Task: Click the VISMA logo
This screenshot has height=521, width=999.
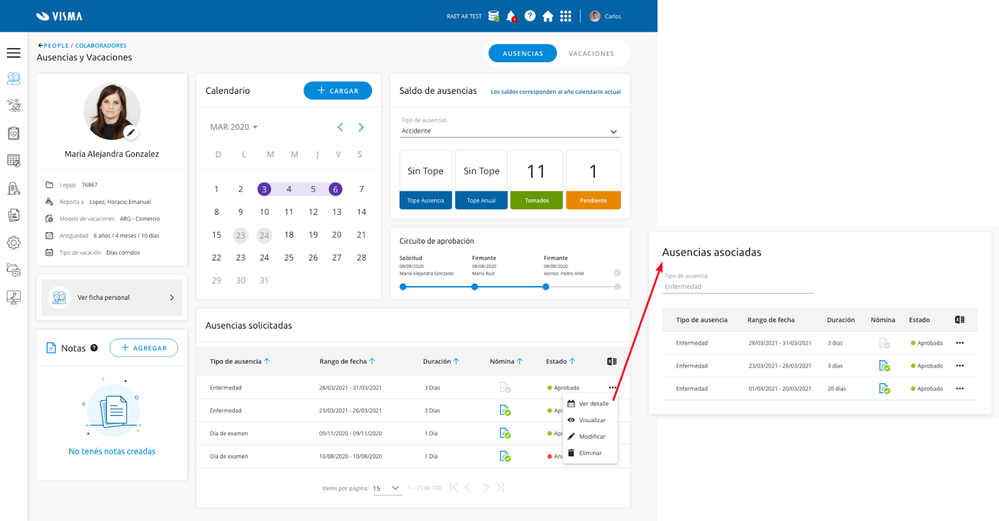Action: (x=59, y=17)
